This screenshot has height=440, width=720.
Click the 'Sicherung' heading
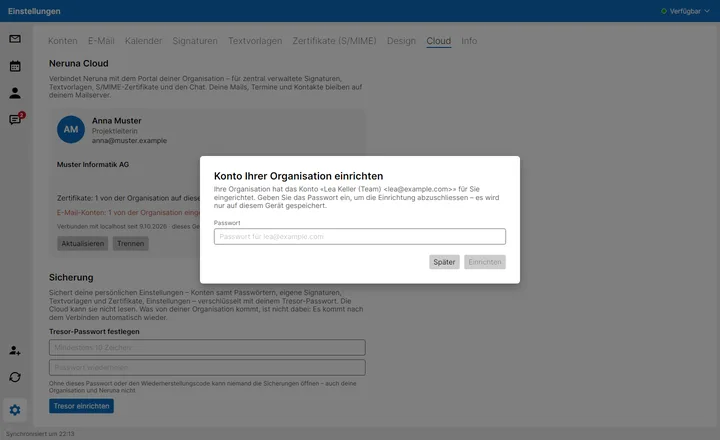[x=71, y=277]
